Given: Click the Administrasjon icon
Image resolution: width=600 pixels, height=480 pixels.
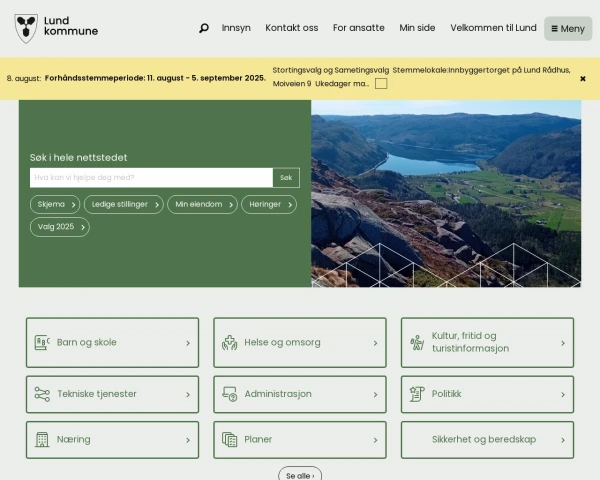Looking at the screenshot, I should click(x=229, y=394).
